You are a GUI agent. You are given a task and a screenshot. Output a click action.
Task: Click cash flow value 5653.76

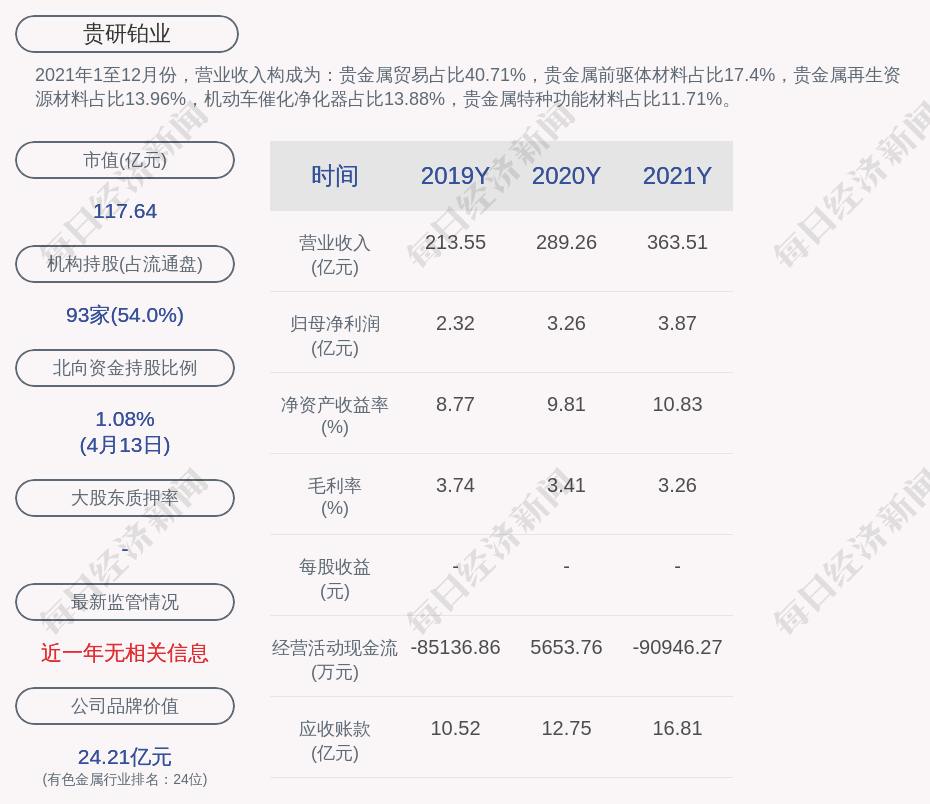coord(566,647)
